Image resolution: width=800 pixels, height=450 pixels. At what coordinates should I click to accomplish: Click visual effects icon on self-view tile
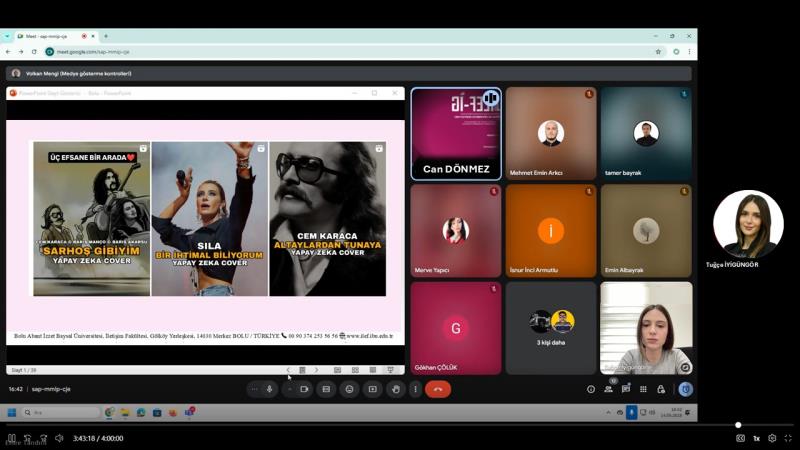(685, 367)
